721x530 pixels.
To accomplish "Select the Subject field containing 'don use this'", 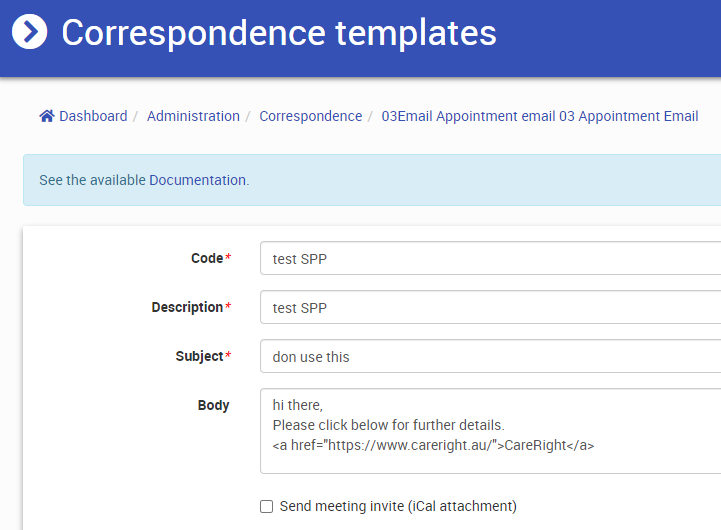I will tap(490, 357).
